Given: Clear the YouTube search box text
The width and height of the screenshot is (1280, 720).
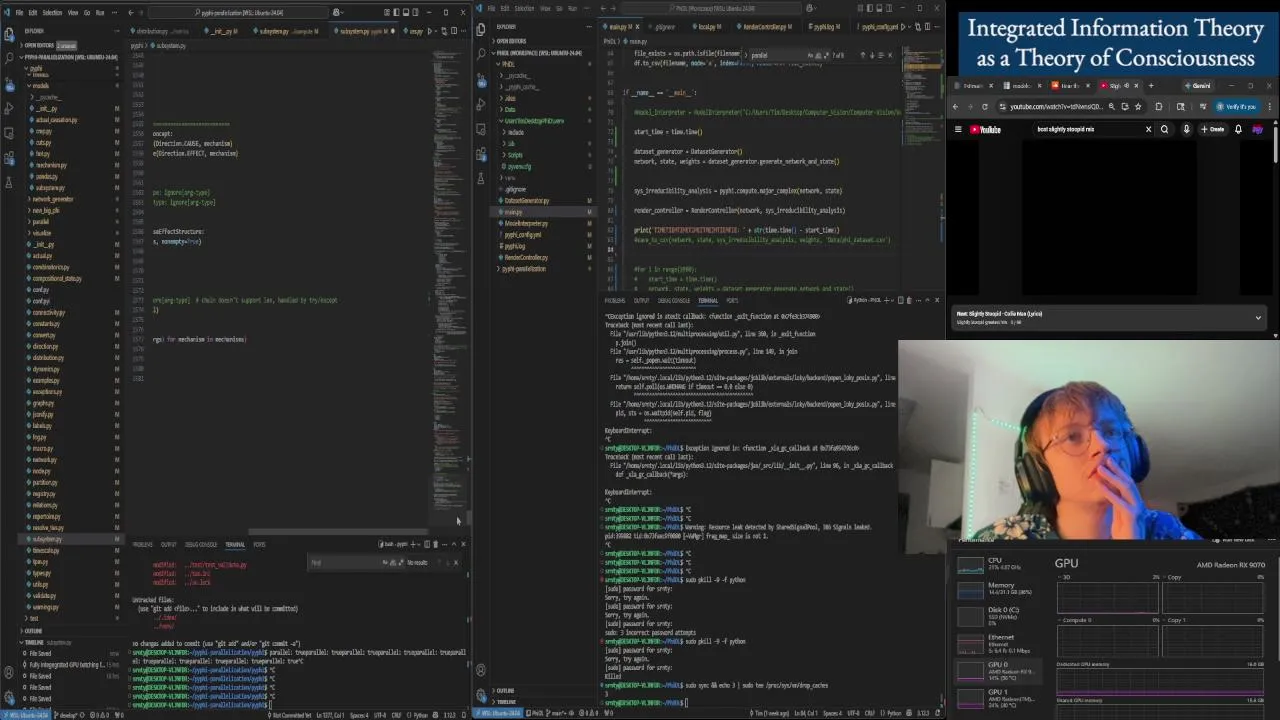Looking at the screenshot, I should (x=1148, y=129).
